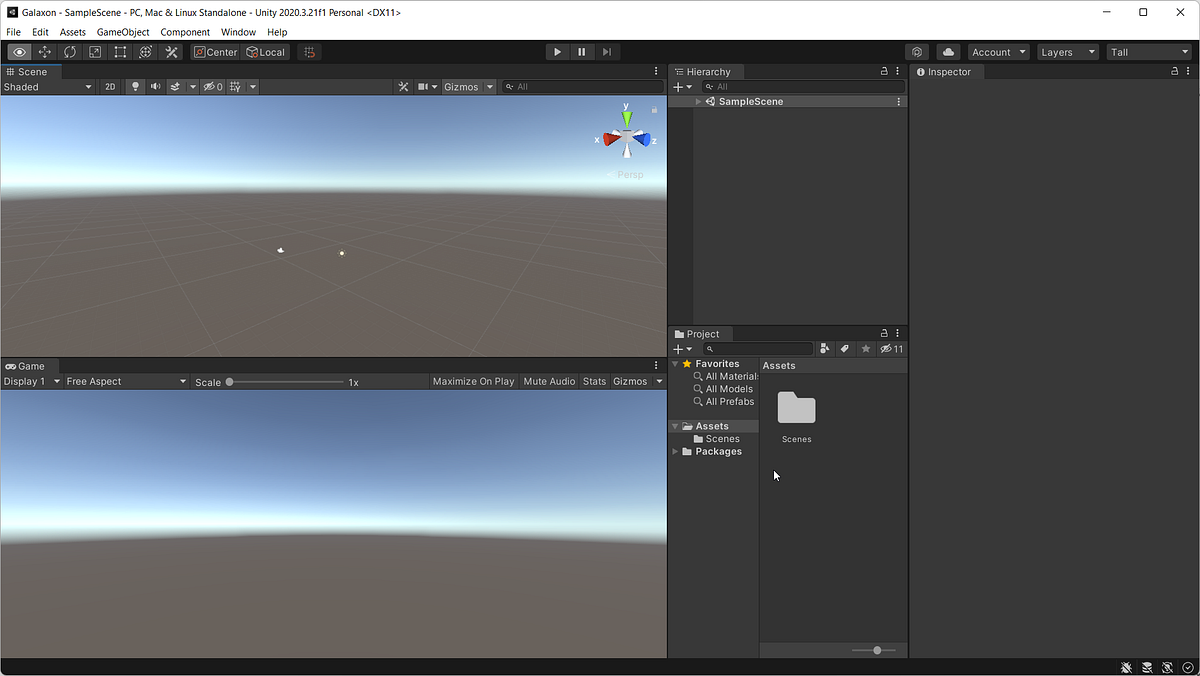
Task: Open the Scenes folder in Assets
Action: pos(796,410)
